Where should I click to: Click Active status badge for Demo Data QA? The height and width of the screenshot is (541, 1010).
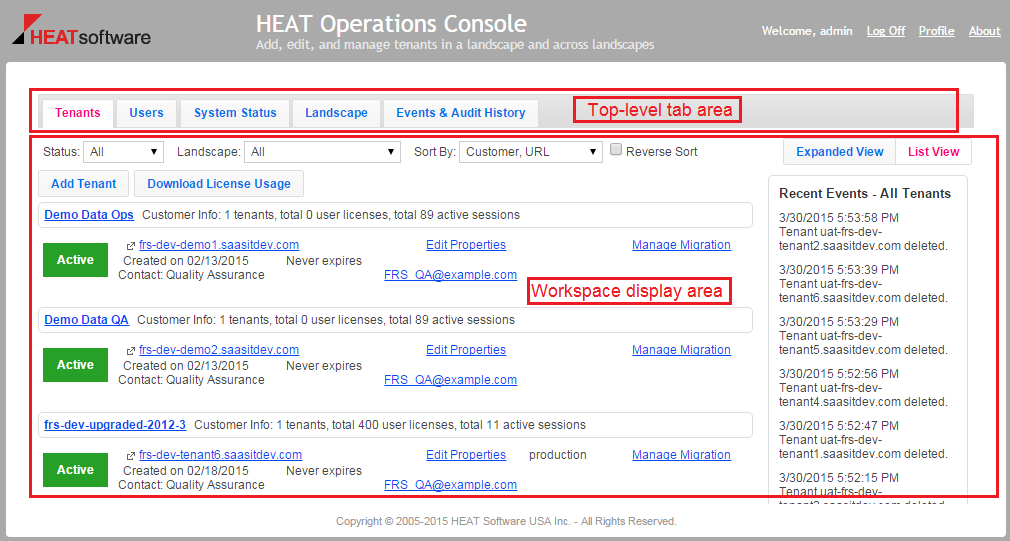75,365
